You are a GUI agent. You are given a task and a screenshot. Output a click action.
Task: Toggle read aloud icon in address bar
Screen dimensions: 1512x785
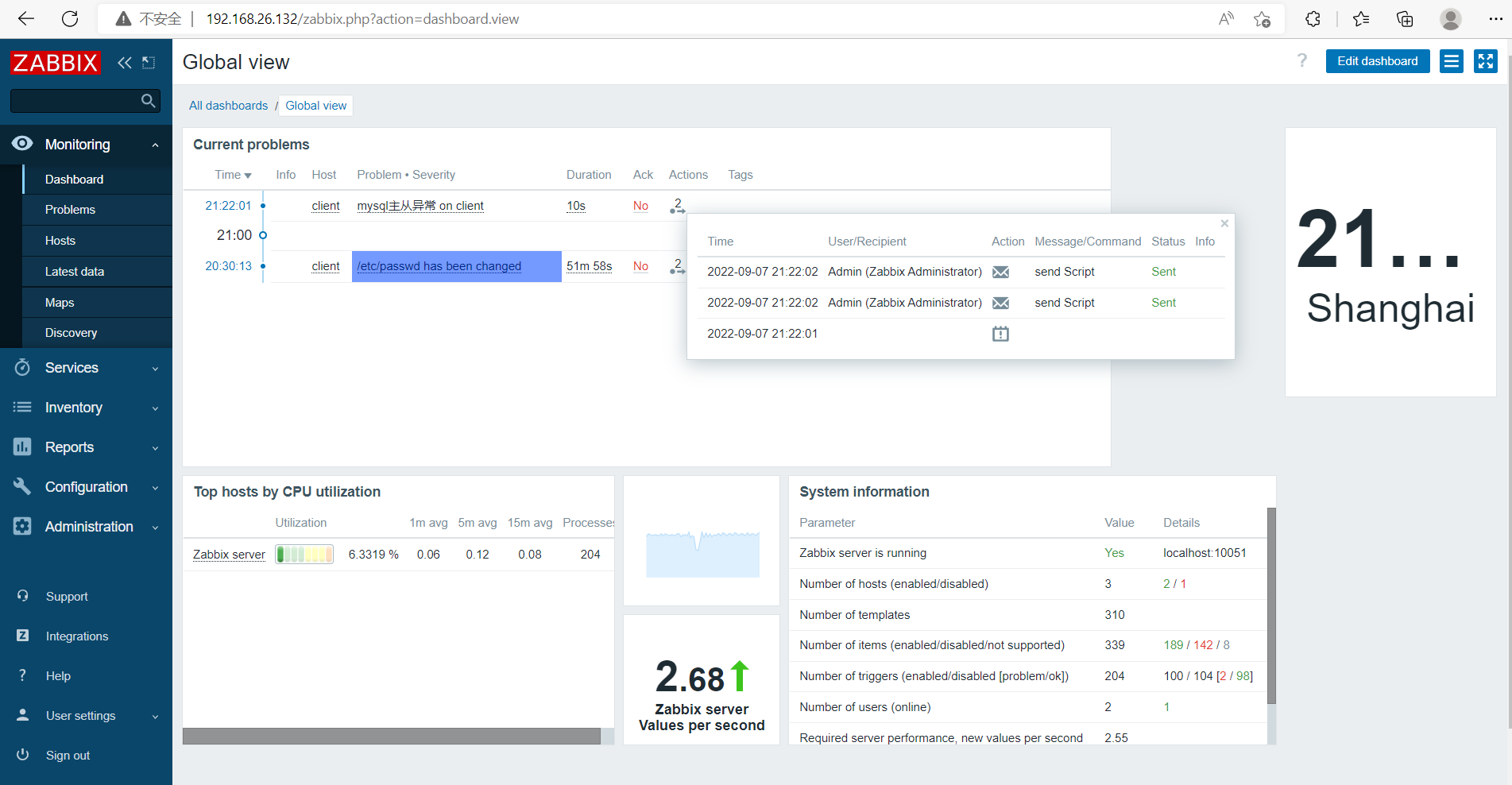coord(1226,19)
